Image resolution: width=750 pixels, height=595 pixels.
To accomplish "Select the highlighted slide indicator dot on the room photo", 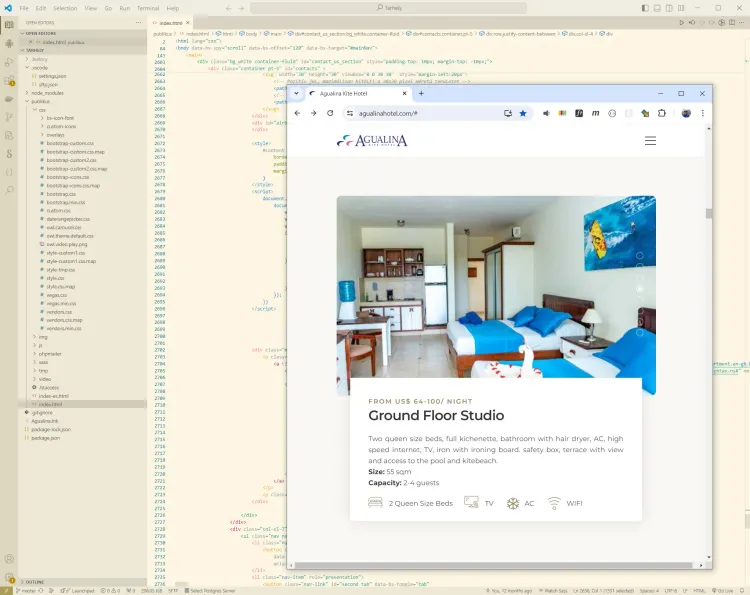I will tap(640, 288).
